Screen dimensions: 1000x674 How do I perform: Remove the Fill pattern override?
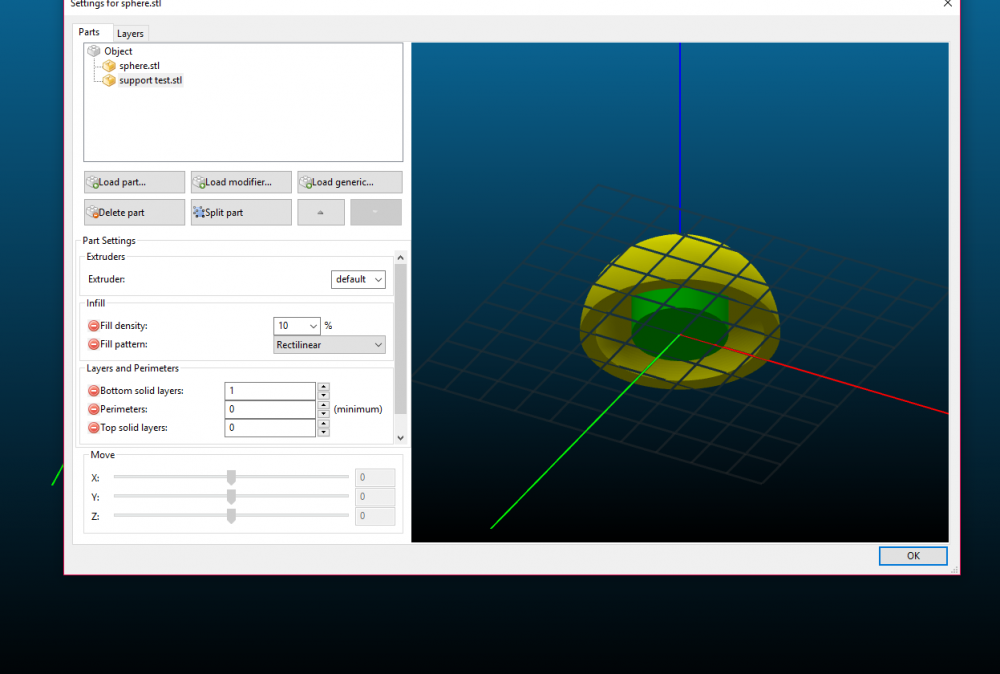point(94,344)
